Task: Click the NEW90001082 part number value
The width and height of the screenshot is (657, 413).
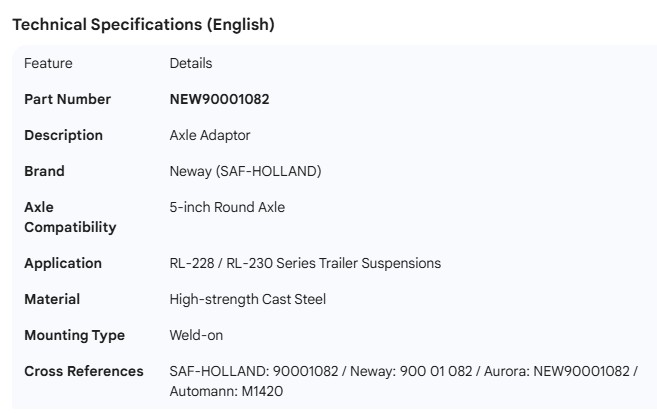Action: [219, 99]
